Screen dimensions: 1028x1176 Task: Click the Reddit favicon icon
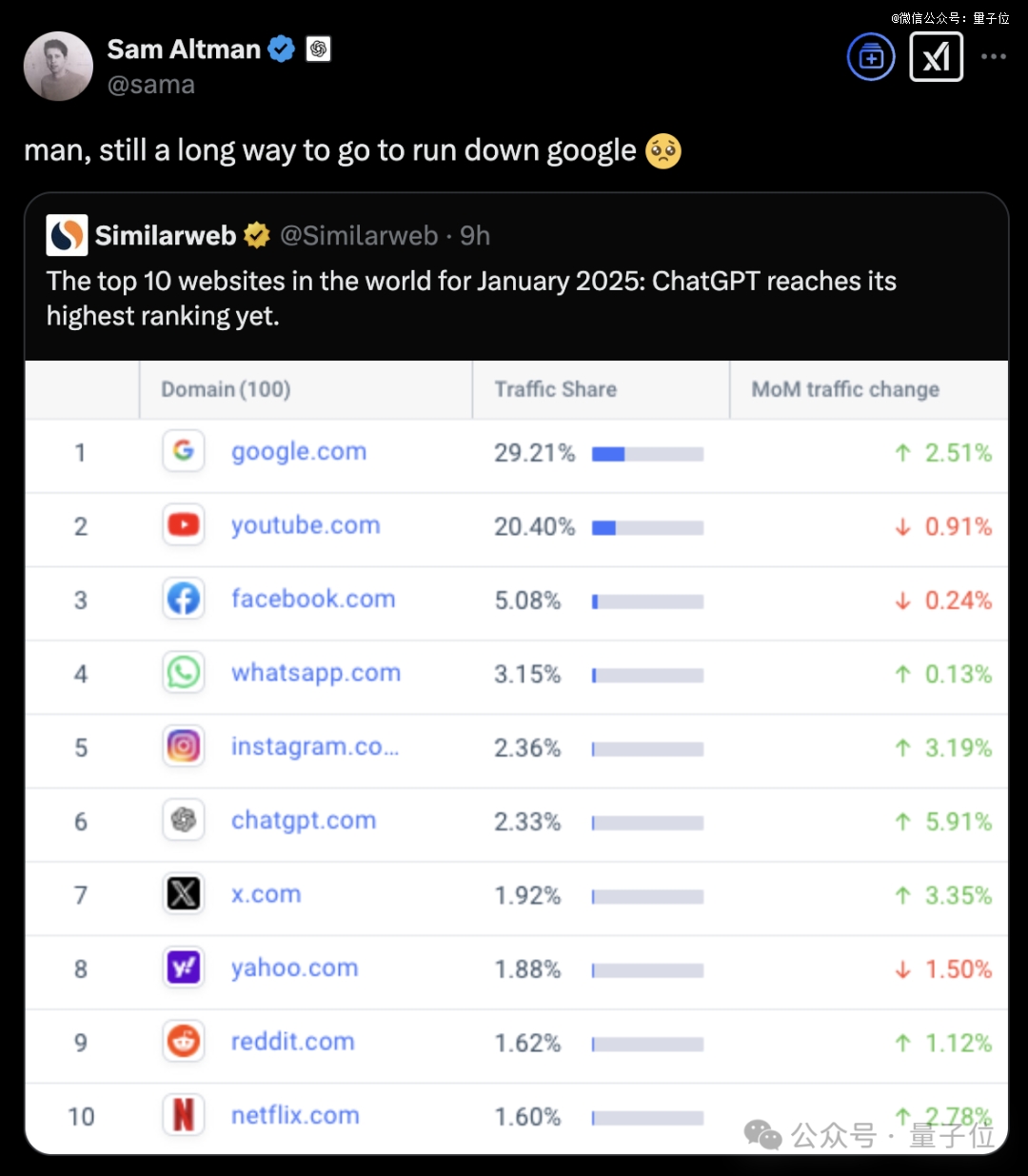click(184, 1042)
